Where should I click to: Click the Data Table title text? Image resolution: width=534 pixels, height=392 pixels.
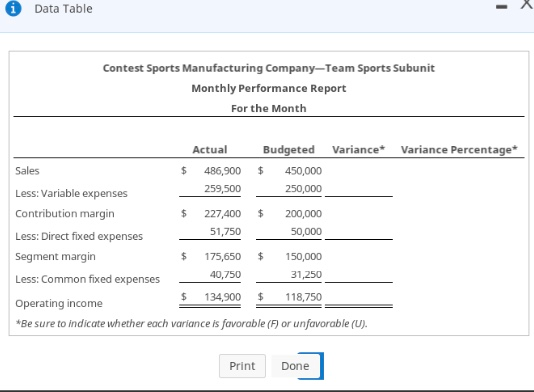63,9
